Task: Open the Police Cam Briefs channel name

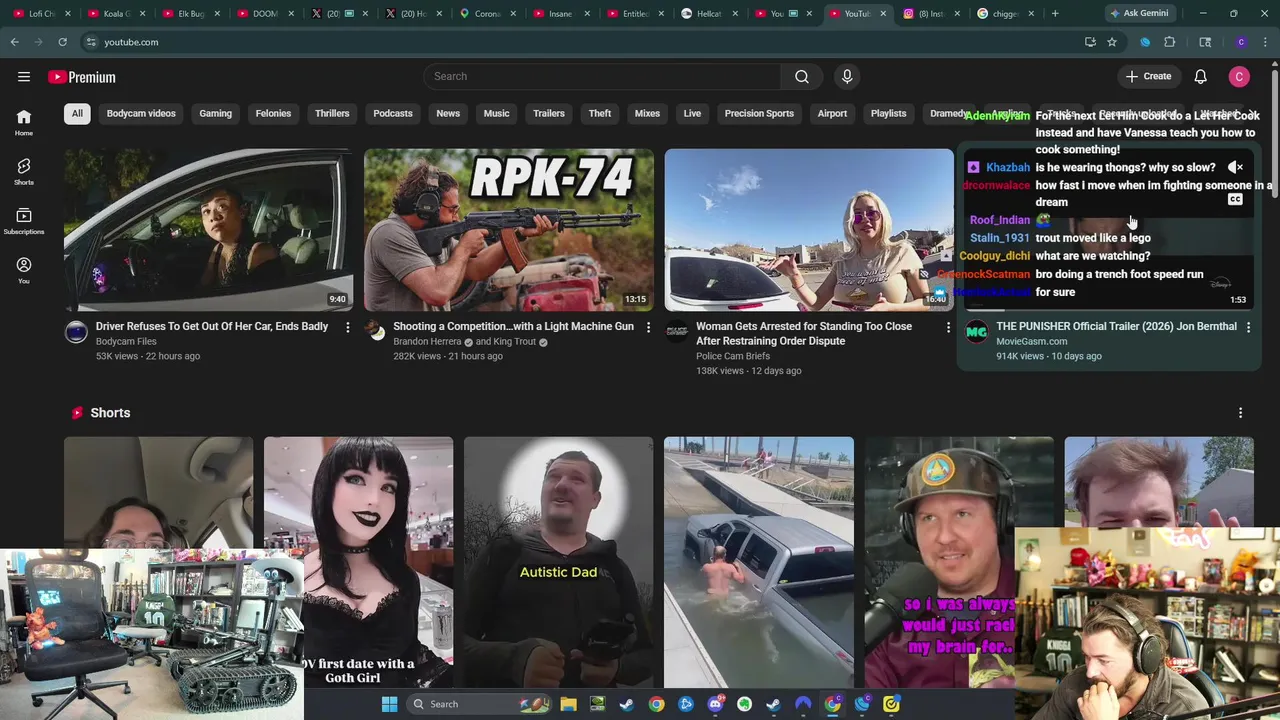Action: (733, 356)
